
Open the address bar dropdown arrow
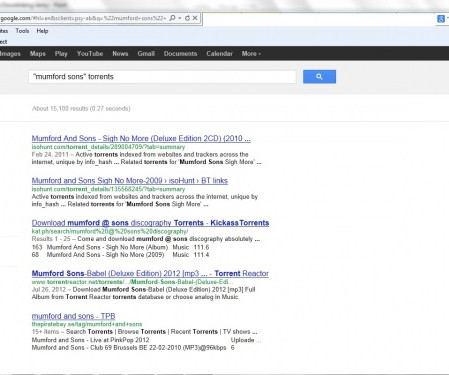180,18
